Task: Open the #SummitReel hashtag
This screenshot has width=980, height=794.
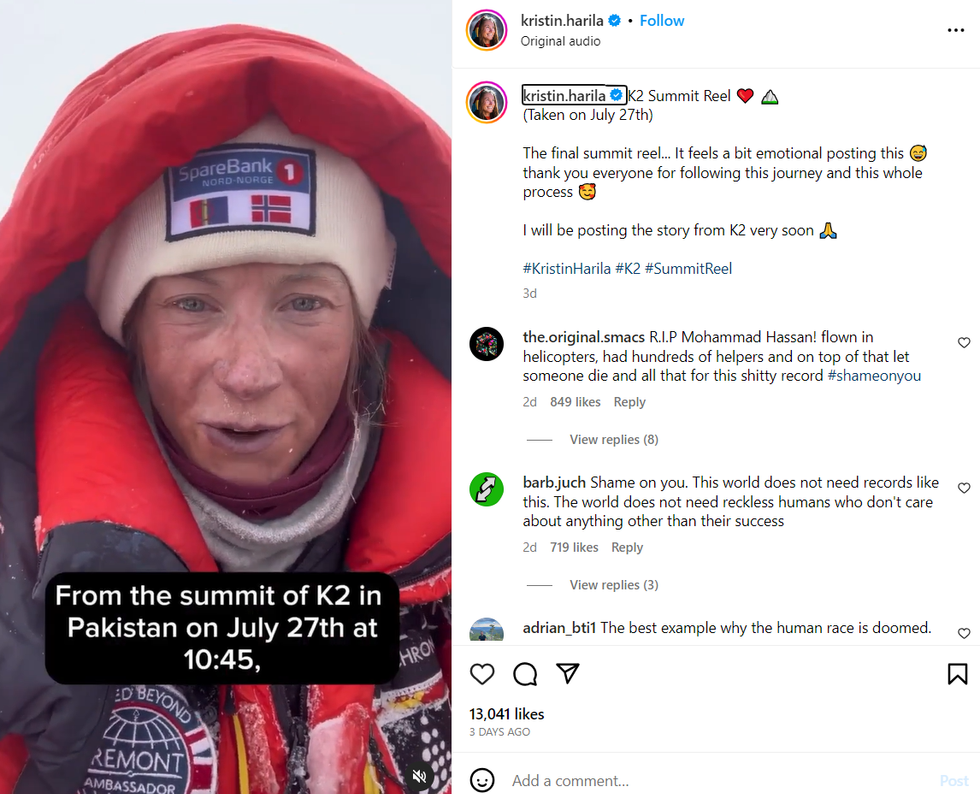Action: coord(688,269)
